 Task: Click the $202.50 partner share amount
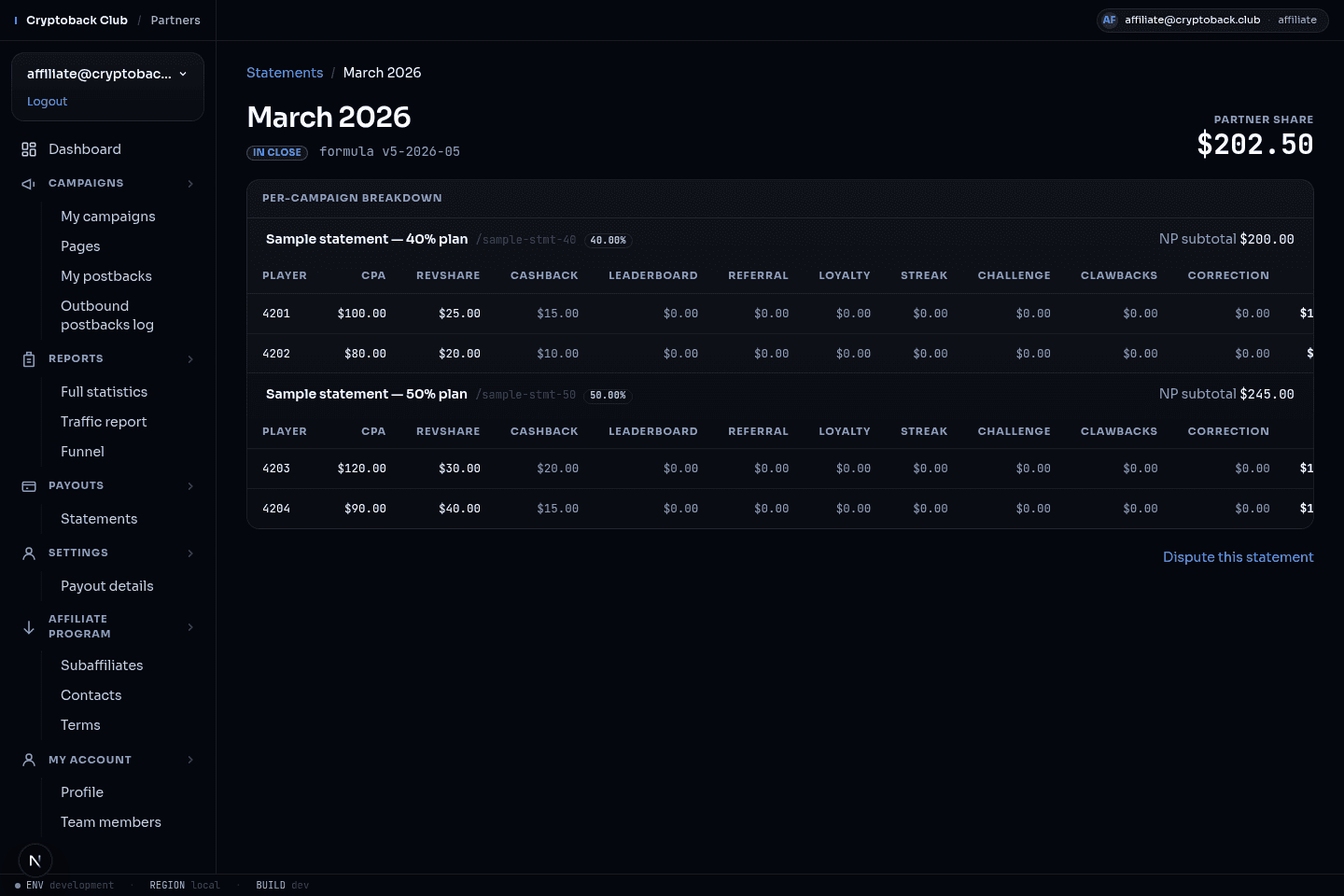(1255, 145)
